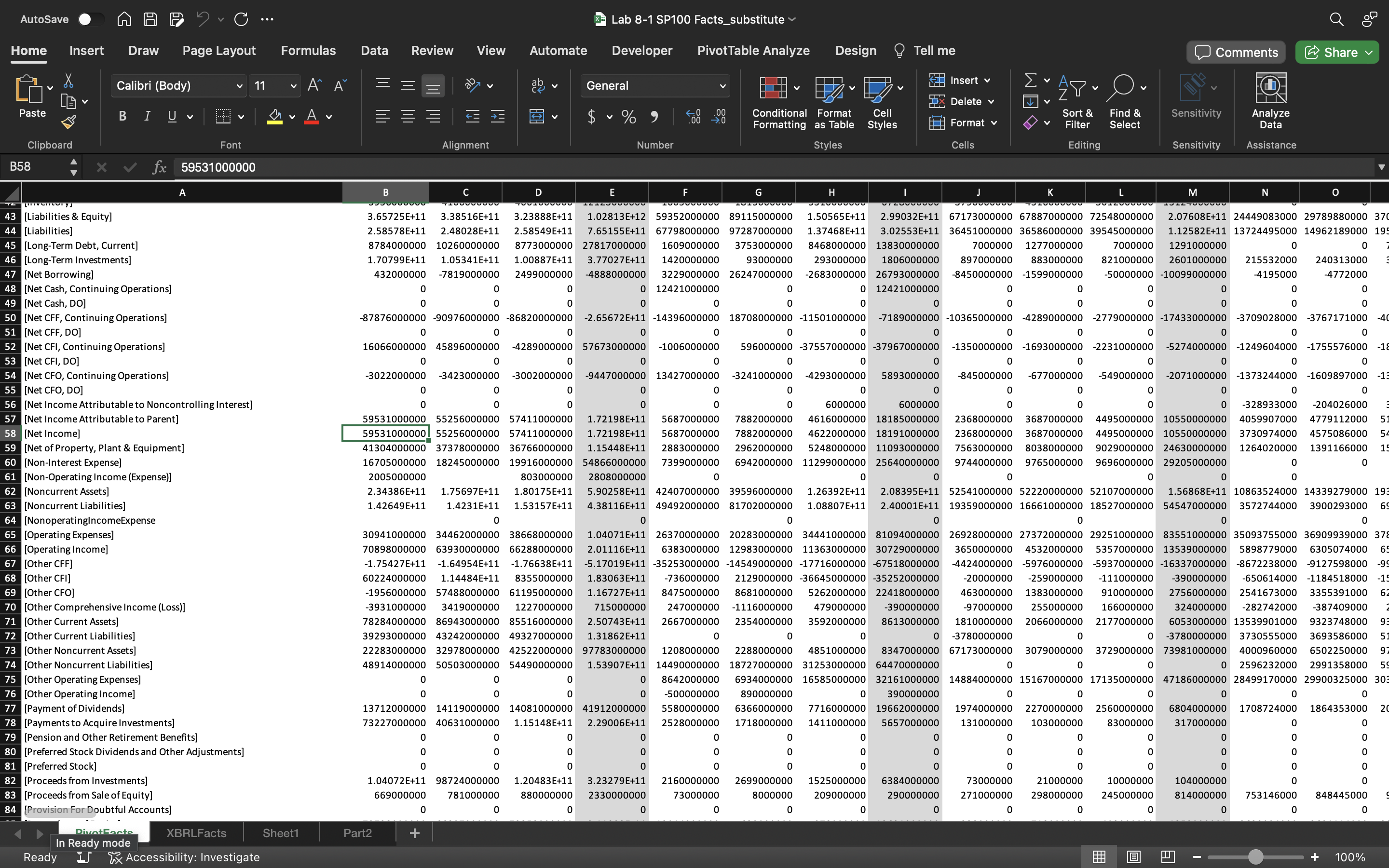The height and width of the screenshot is (868, 1389).
Task: Toggle Bold formatting
Action: [x=122, y=117]
